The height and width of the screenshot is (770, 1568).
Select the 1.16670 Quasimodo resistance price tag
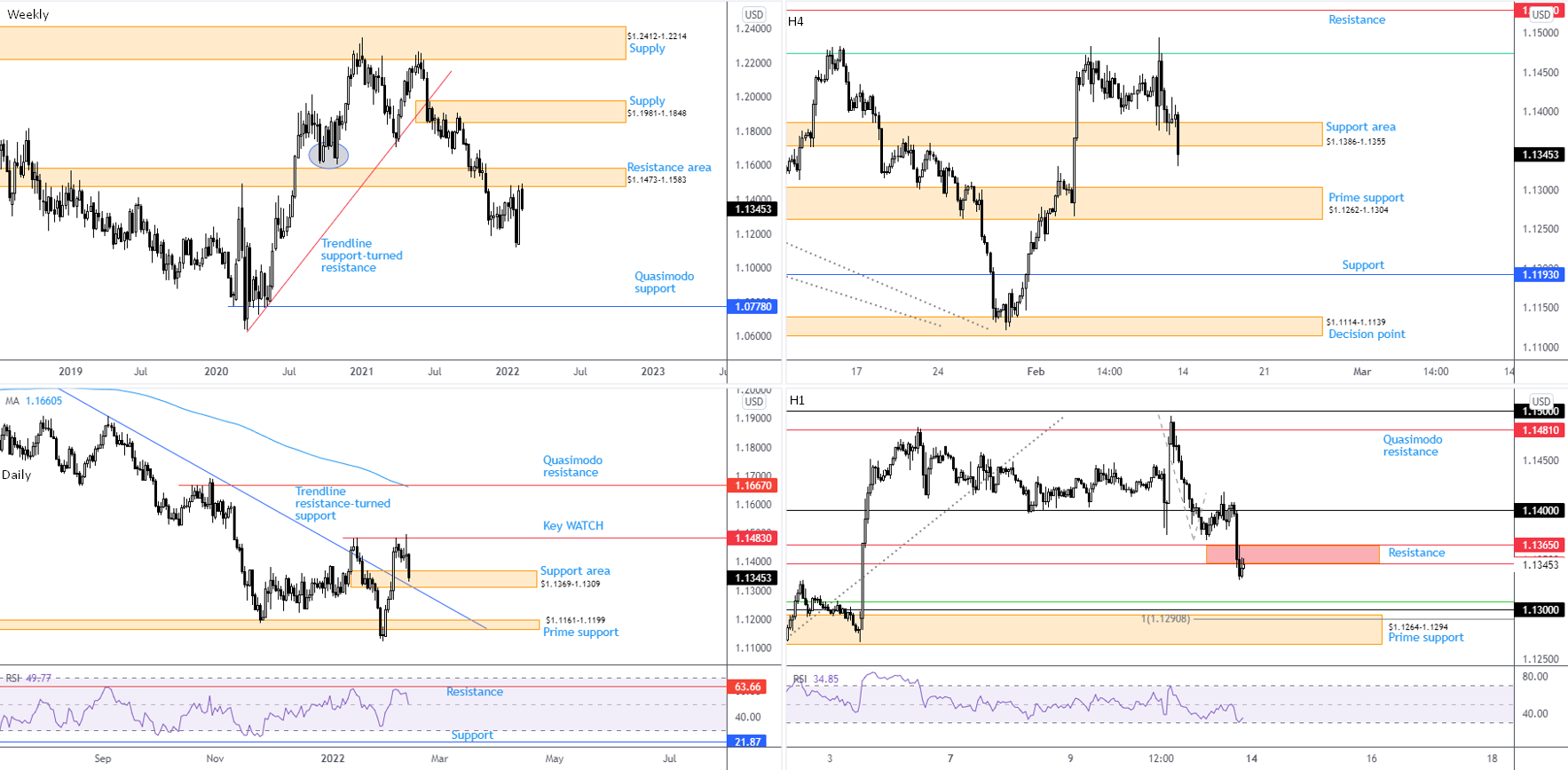click(752, 485)
